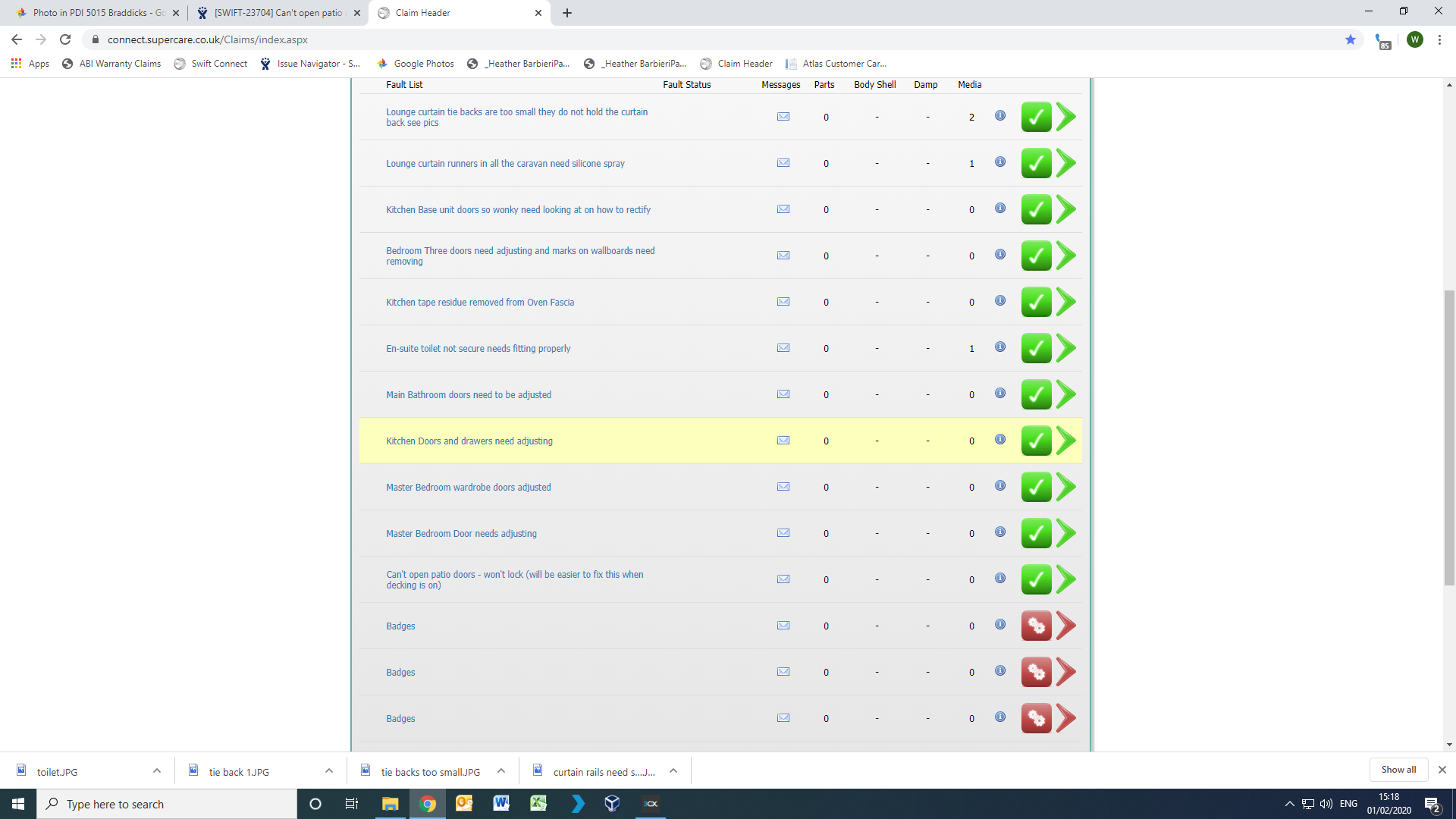1456x819 pixels.
Task: Click the page vertical scrollbar thumb
Action: click(1449, 438)
